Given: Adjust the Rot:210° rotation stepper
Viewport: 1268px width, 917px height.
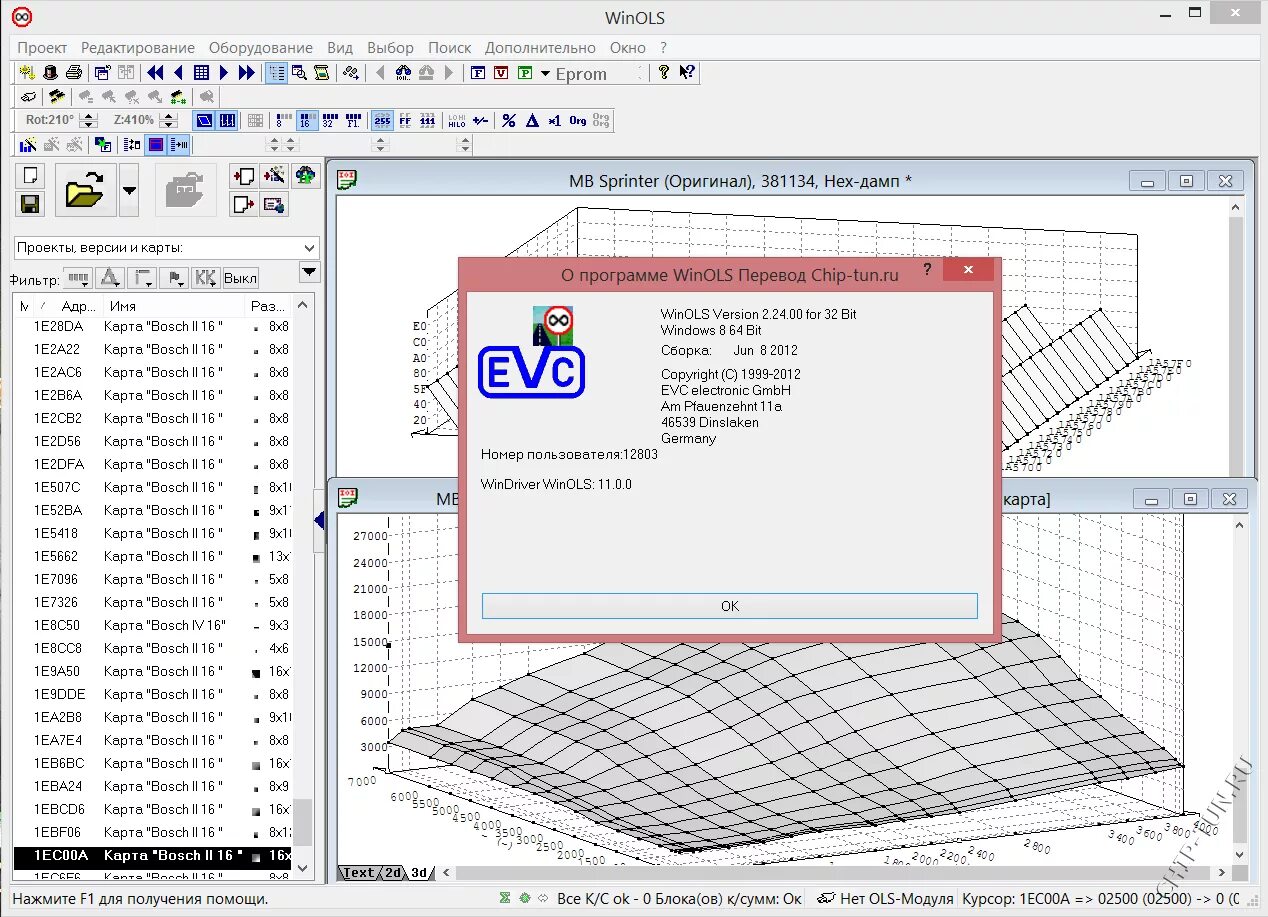Looking at the screenshot, I should (88, 120).
